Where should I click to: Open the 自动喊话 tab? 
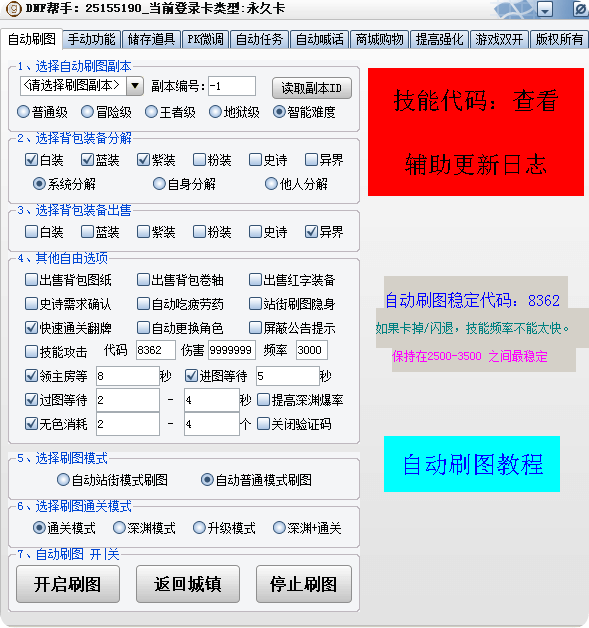pyautogui.click(x=319, y=40)
